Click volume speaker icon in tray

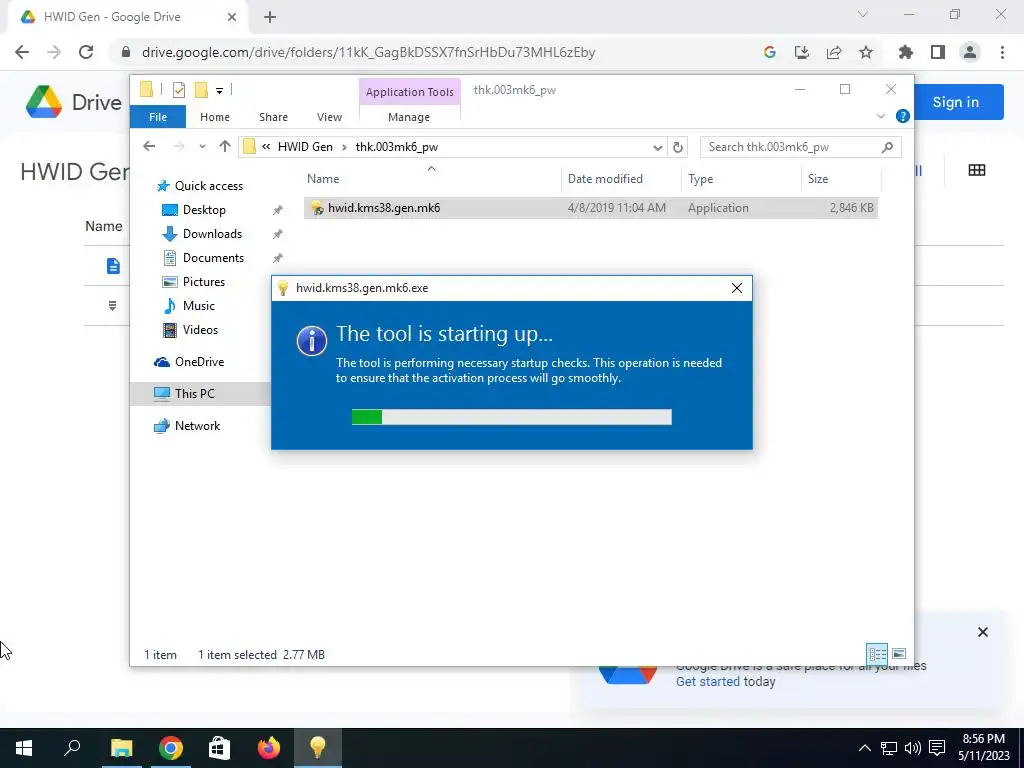(x=913, y=748)
